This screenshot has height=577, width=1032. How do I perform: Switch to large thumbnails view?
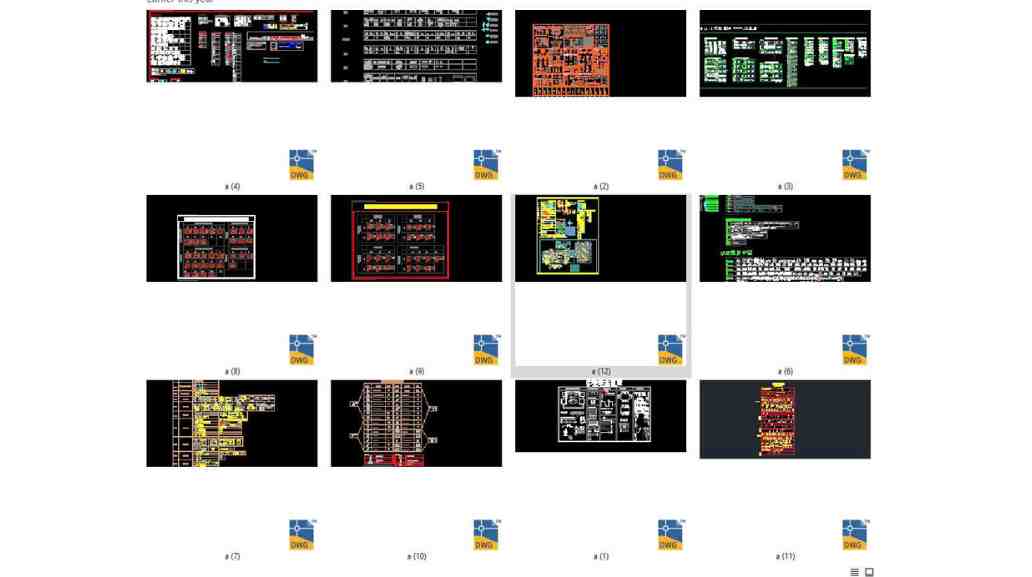(x=869, y=572)
